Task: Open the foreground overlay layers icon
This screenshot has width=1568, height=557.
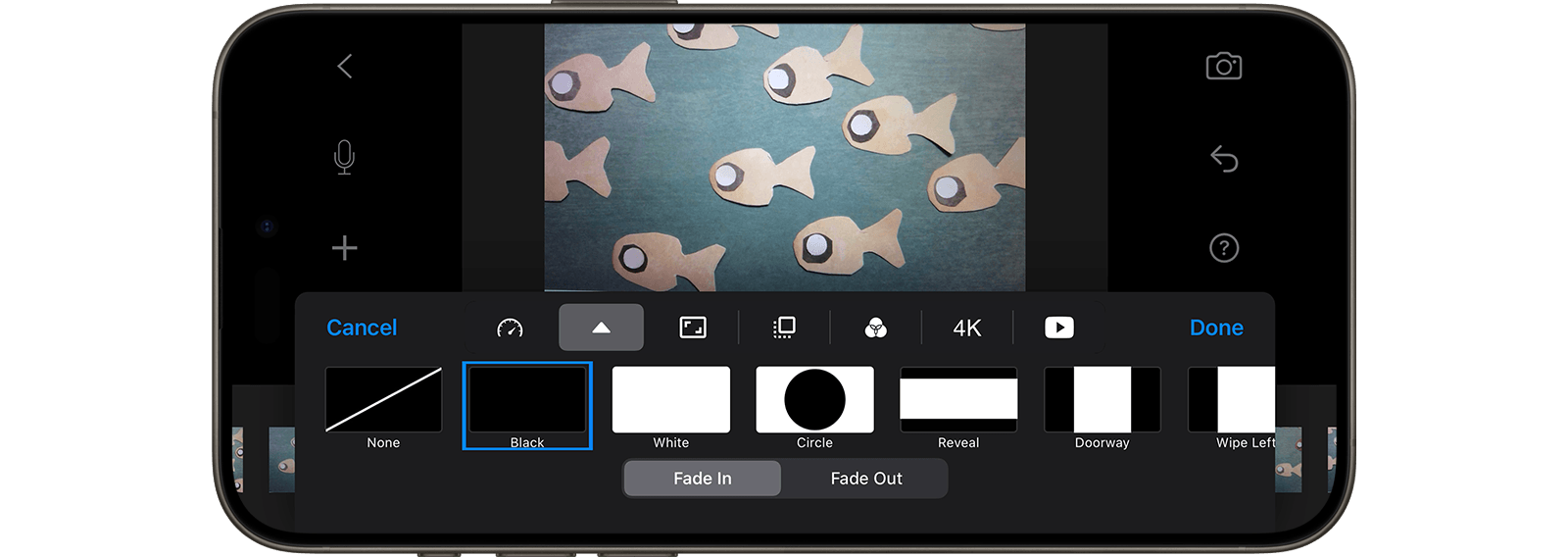Action: 784,328
